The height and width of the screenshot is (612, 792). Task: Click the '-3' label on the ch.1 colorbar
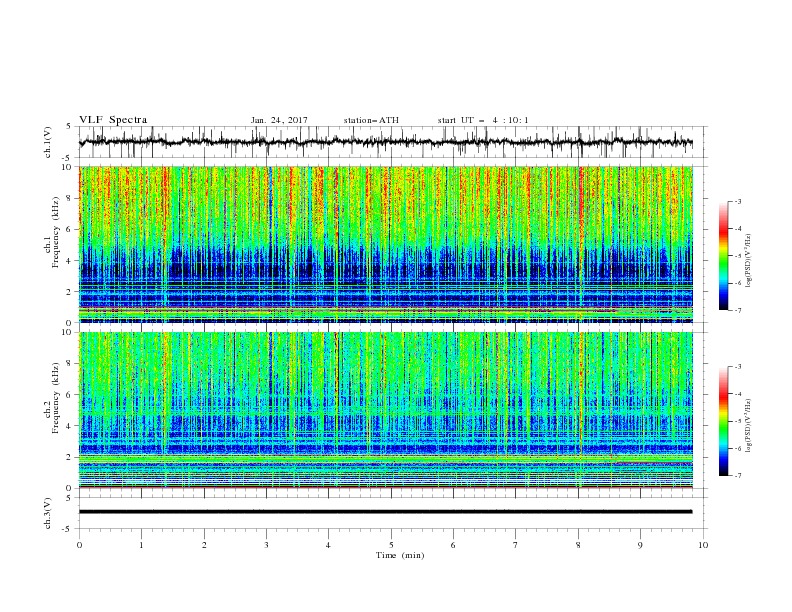[x=737, y=201]
